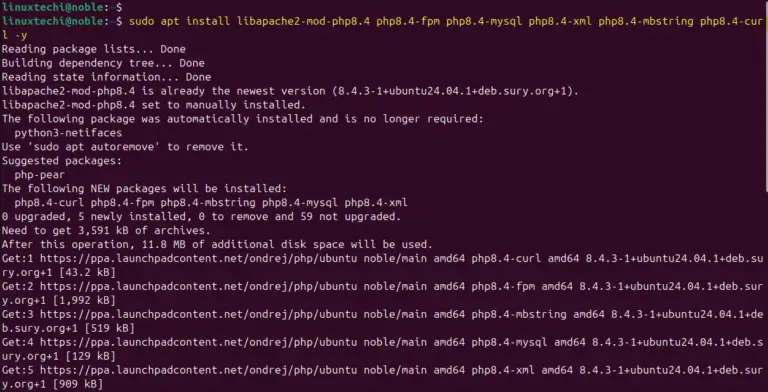Click the 'Reading package lists... Done' line
Screen dimensions: 768x392
click(x=94, y=49)
